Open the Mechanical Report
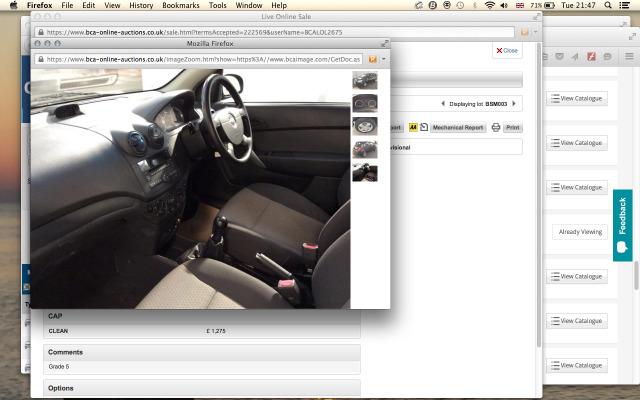Viewport: 640px width, 400px height. (x=458, y=127)
